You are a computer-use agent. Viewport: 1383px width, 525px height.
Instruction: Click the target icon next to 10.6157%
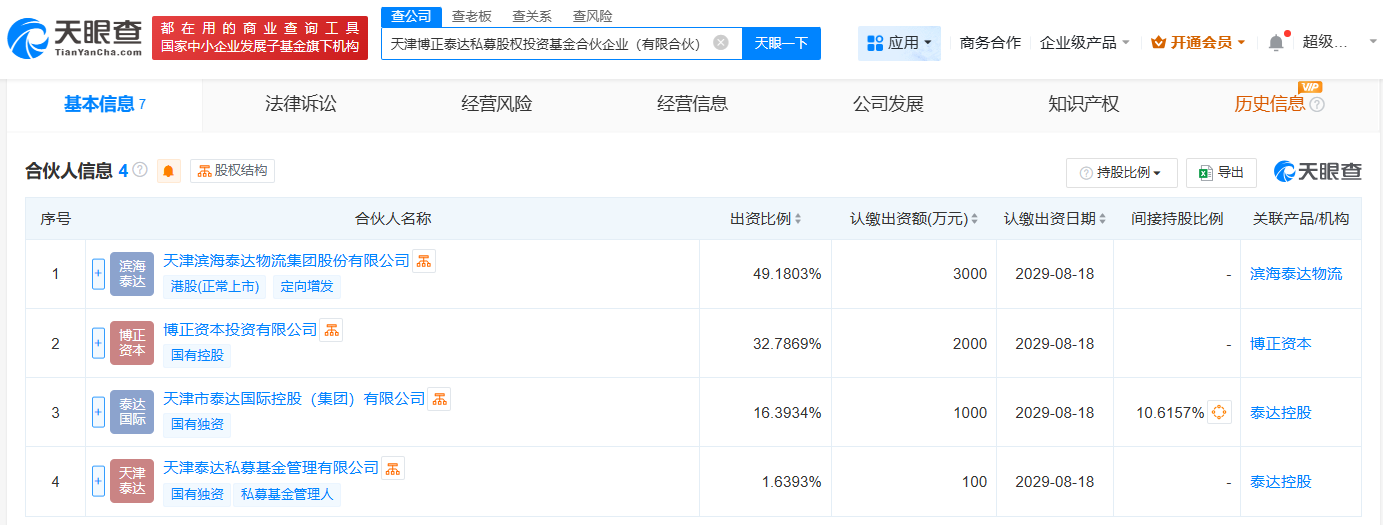coord(1219,412)
